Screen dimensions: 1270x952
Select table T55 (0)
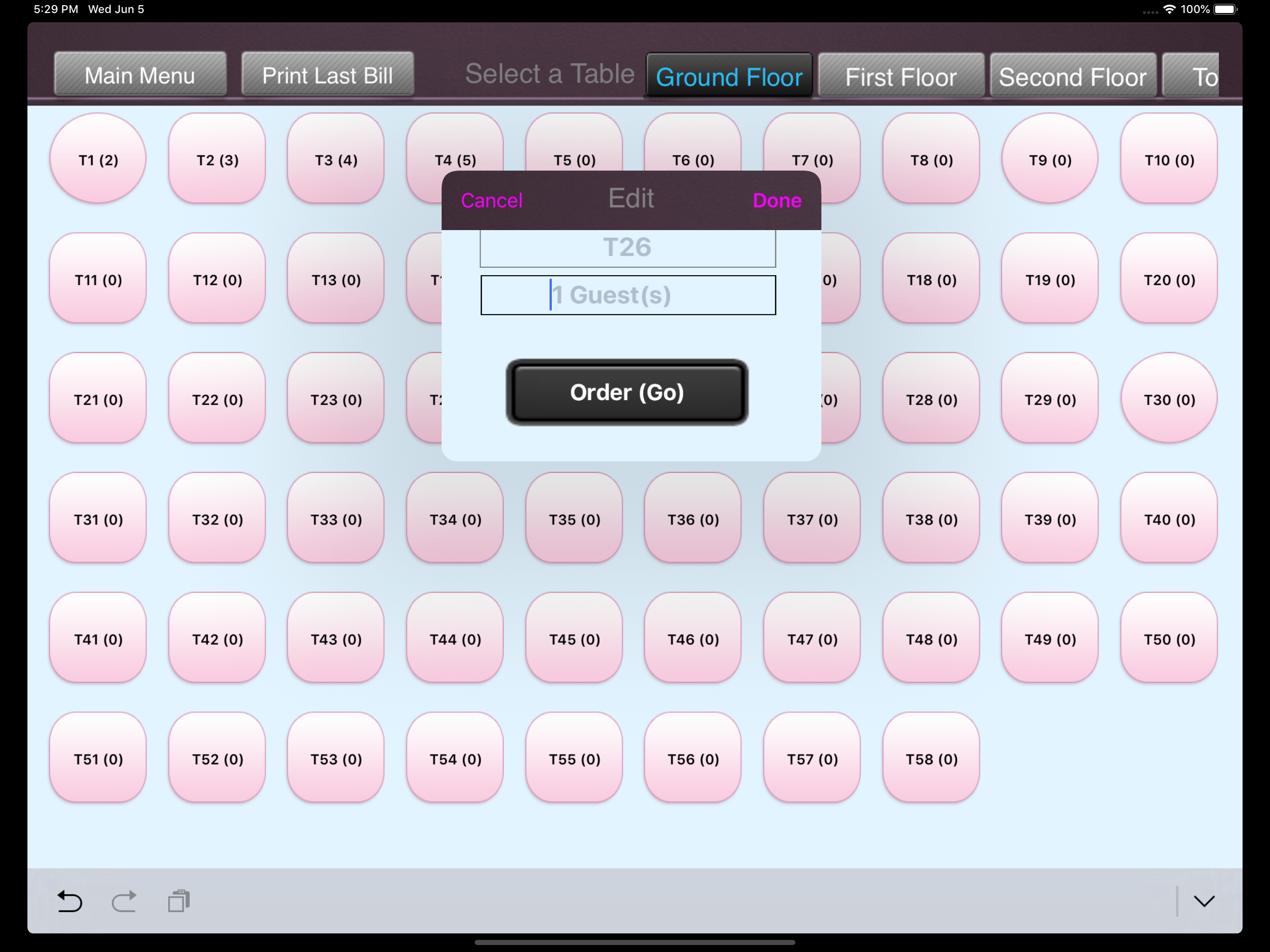pyautogui.click(x=574, y=757)
